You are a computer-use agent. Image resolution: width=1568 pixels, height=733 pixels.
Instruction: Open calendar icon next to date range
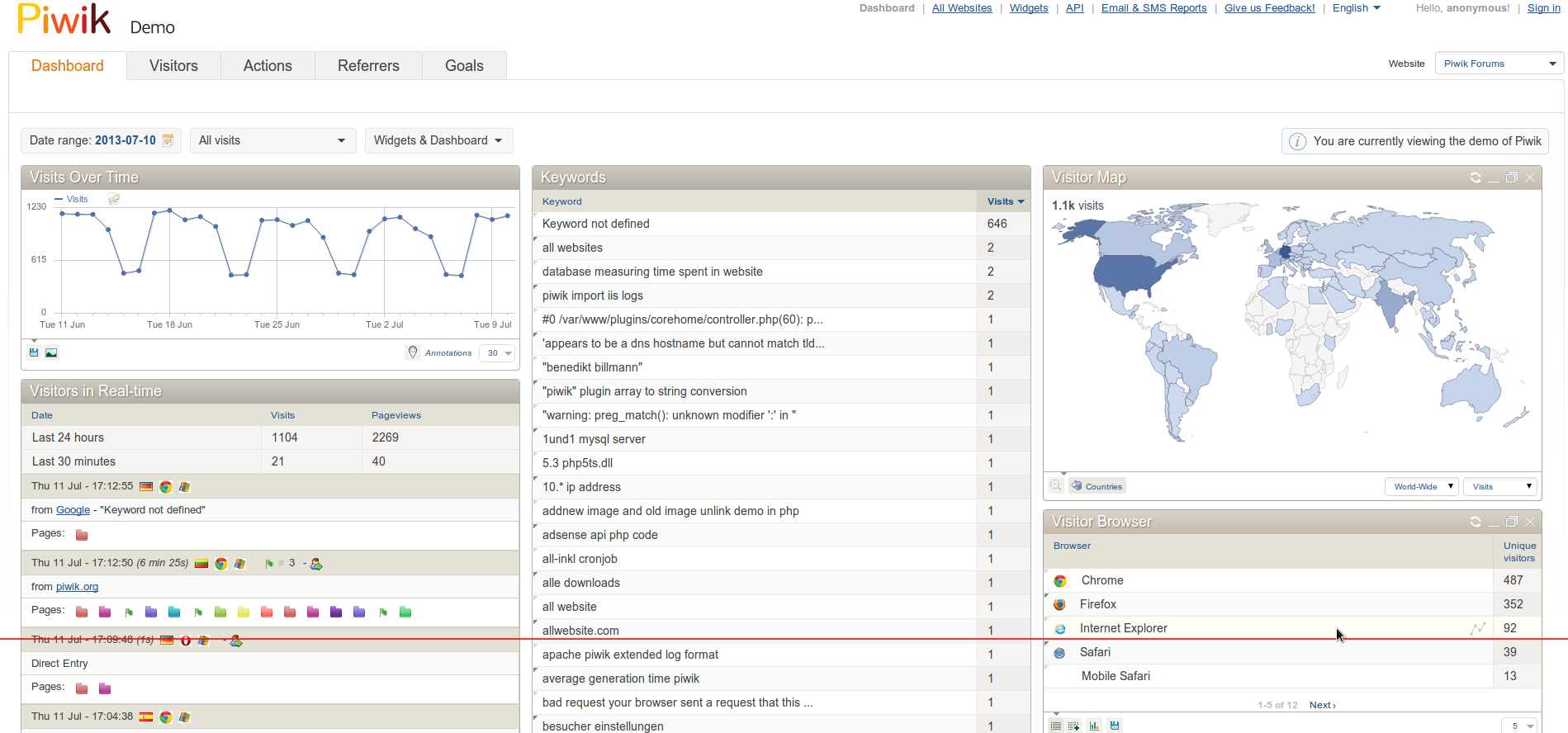pyautogui.click(x=168, y=140)
